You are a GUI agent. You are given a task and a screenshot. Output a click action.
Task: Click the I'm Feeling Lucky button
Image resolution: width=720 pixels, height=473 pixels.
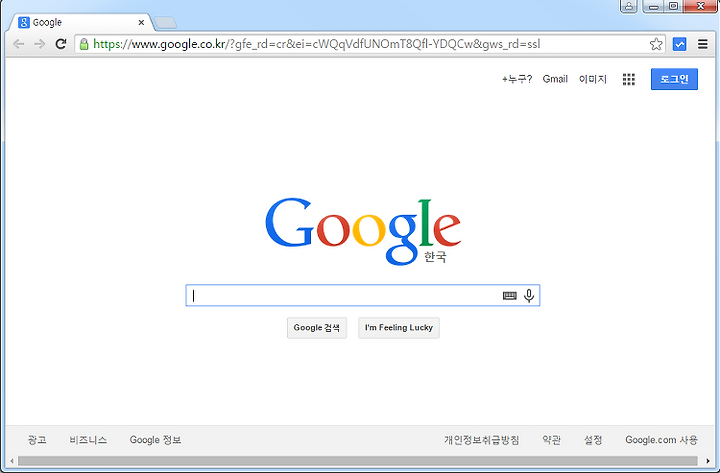click(x=399, y=328)
